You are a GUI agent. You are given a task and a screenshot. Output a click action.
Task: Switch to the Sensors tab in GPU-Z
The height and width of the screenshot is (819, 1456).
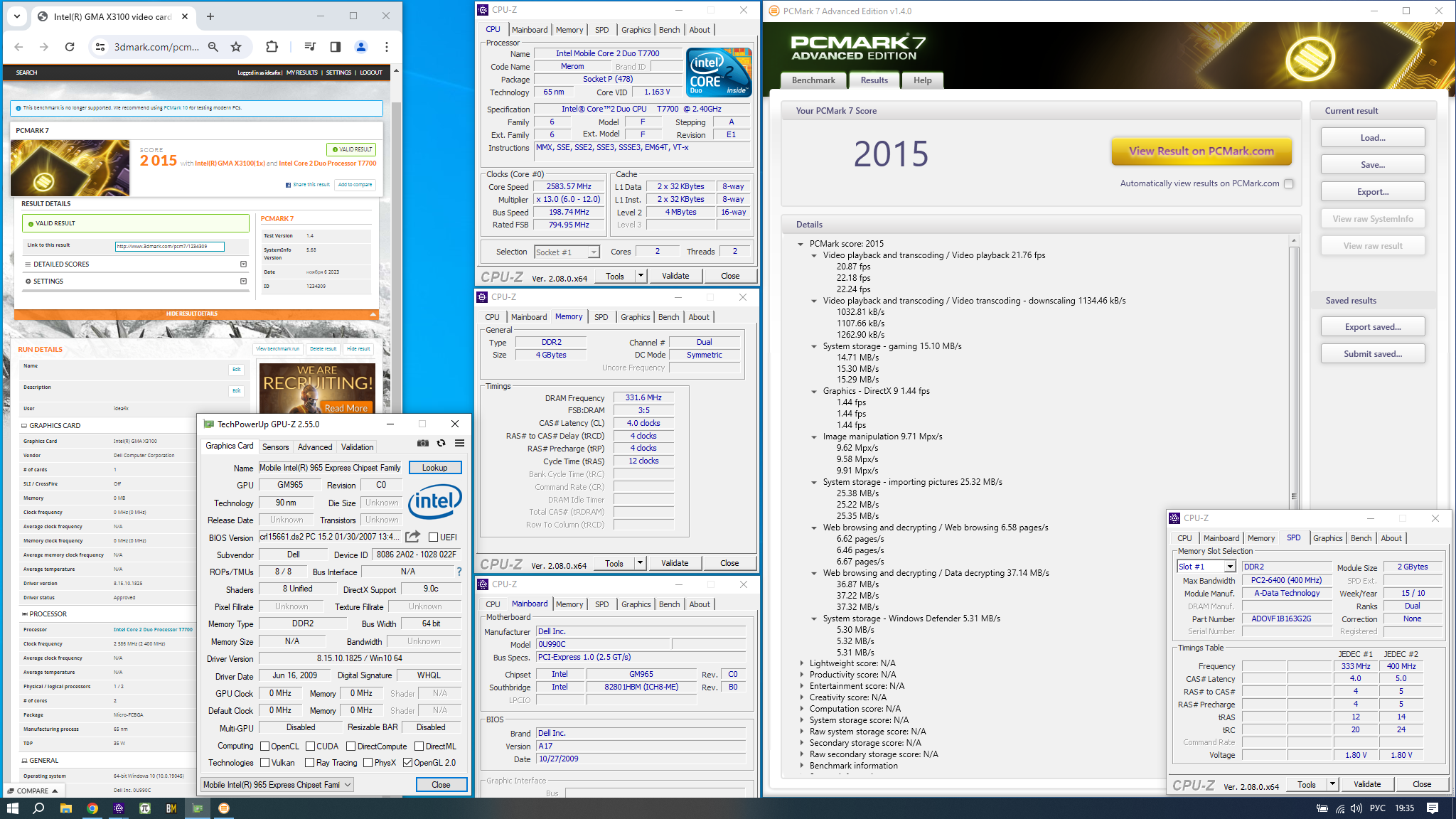point(276,447)
